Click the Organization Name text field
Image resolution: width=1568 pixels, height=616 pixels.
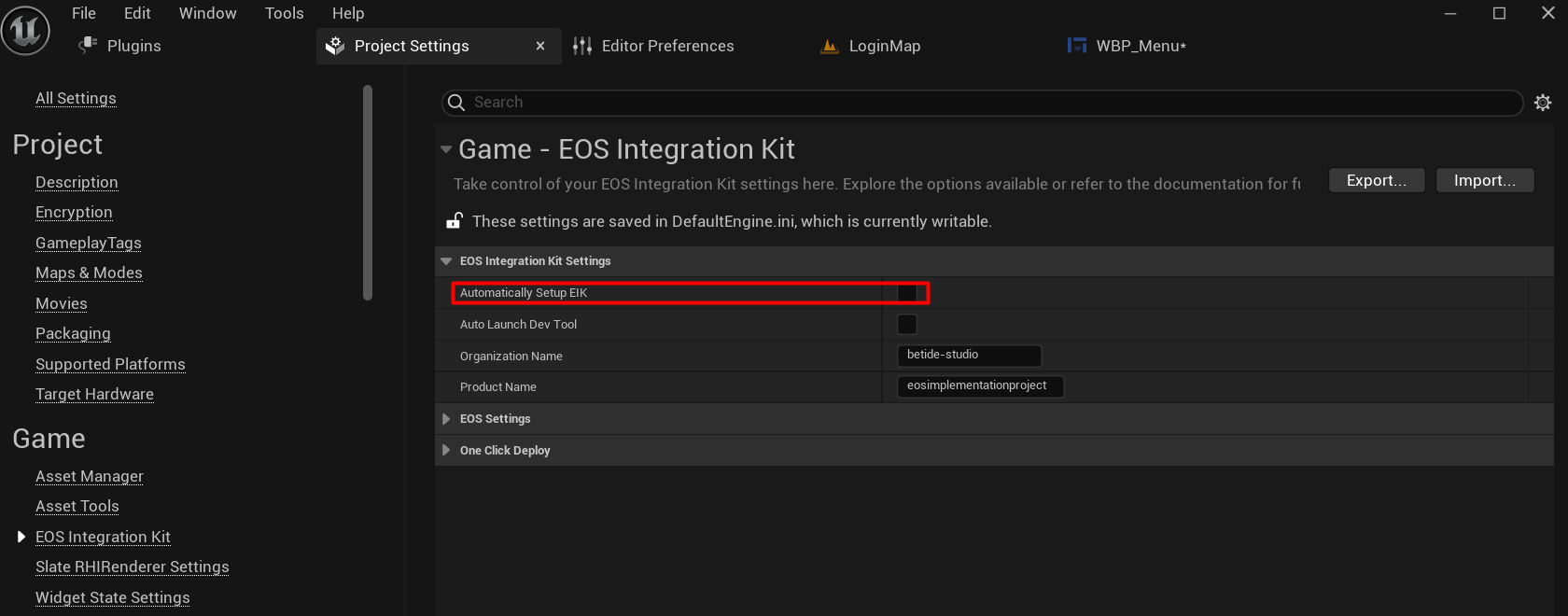click(x=969, y=356)
